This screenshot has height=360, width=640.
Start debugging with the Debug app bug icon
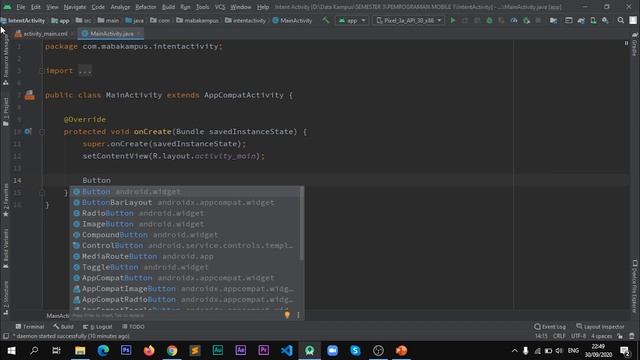pos(489,20)
